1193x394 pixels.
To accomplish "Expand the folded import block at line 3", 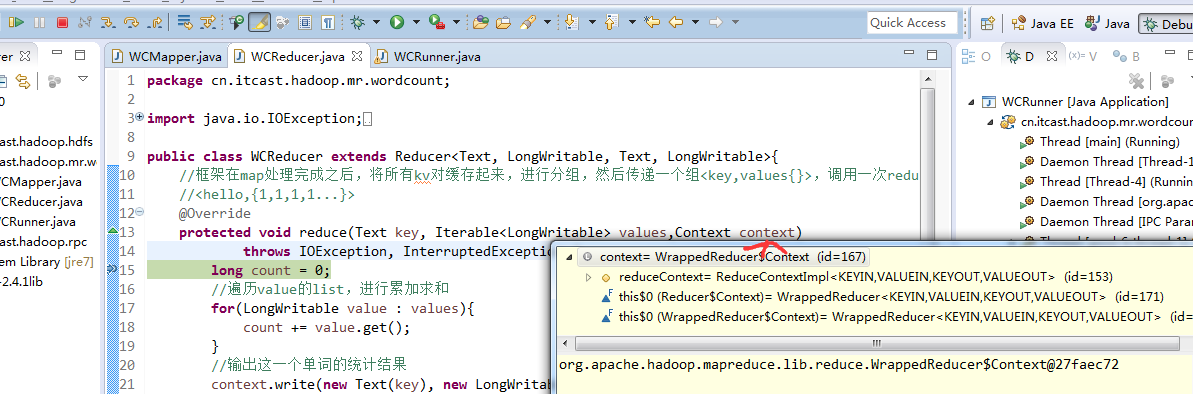I will click(138, 117).
